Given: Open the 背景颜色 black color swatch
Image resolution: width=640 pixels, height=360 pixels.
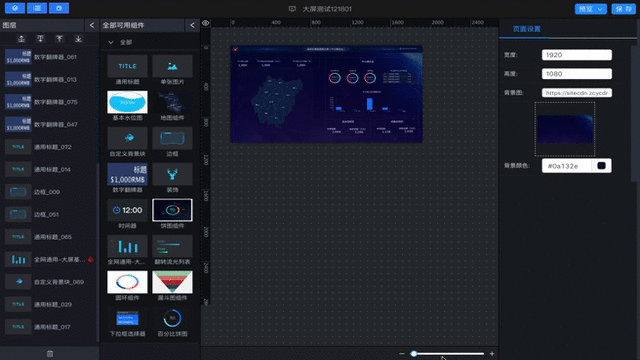Looking at the screenshot, I should point(601,166).
